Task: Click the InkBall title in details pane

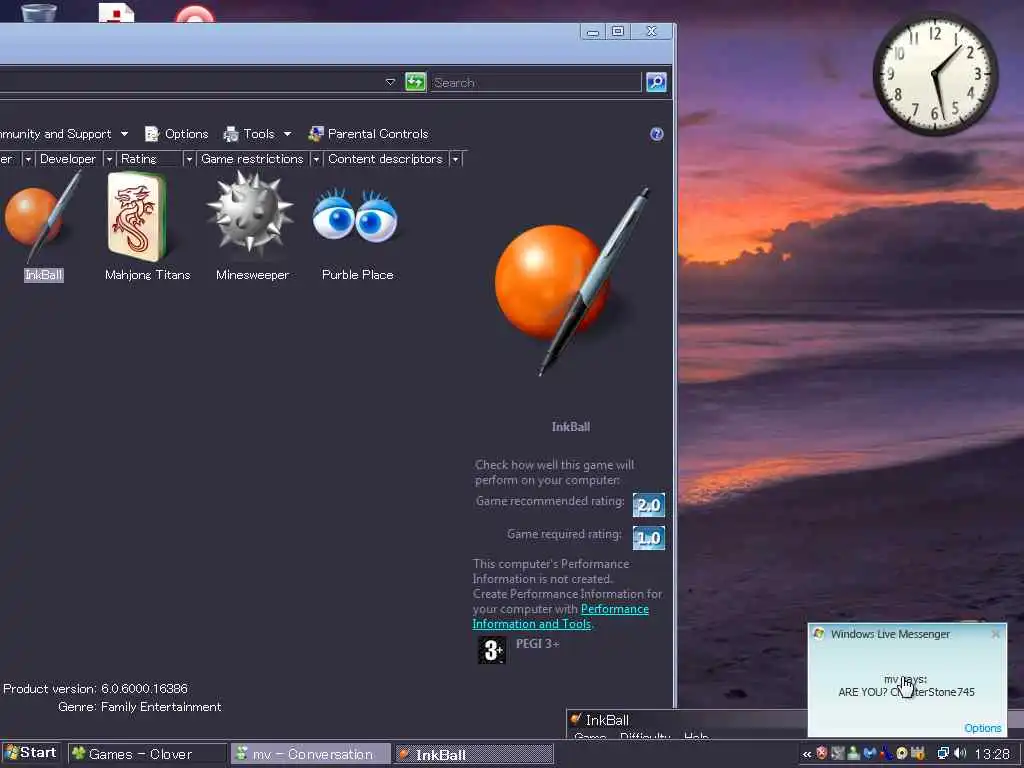Action: [571, 426]
